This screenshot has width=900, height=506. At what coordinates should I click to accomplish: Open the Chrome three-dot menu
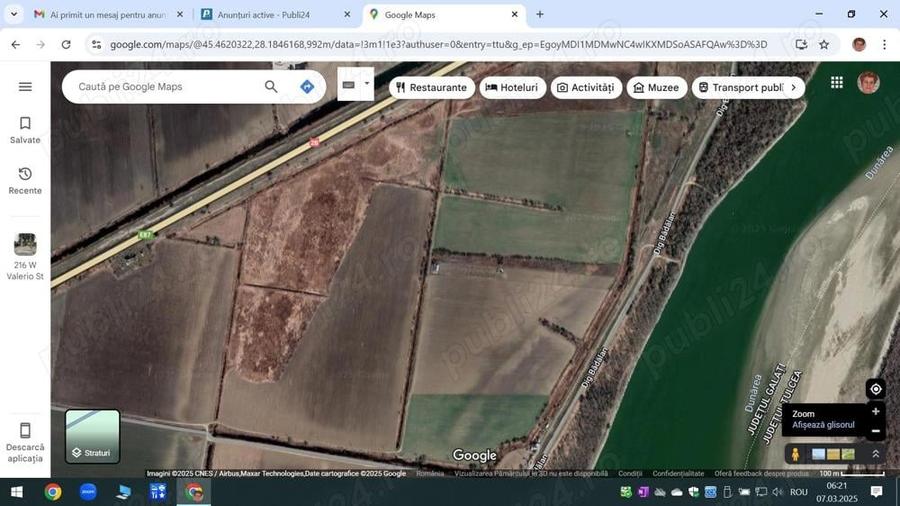885,44
